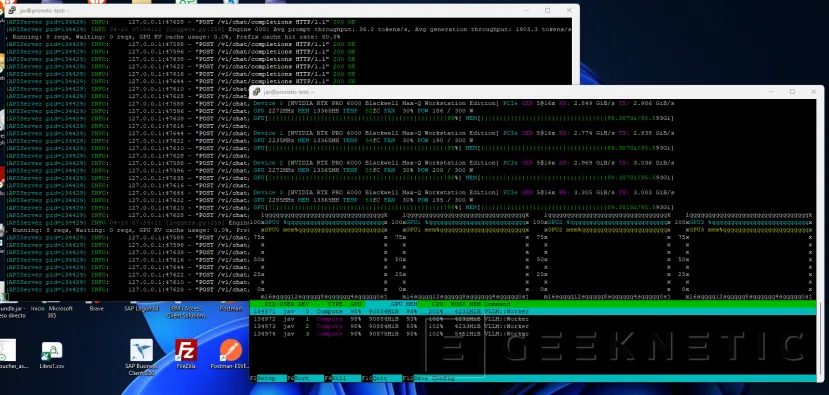This screenshot has height=395, width=829.
Task: Select the HOST MEM column header in nvtop
Action: [x=465, y=304]
